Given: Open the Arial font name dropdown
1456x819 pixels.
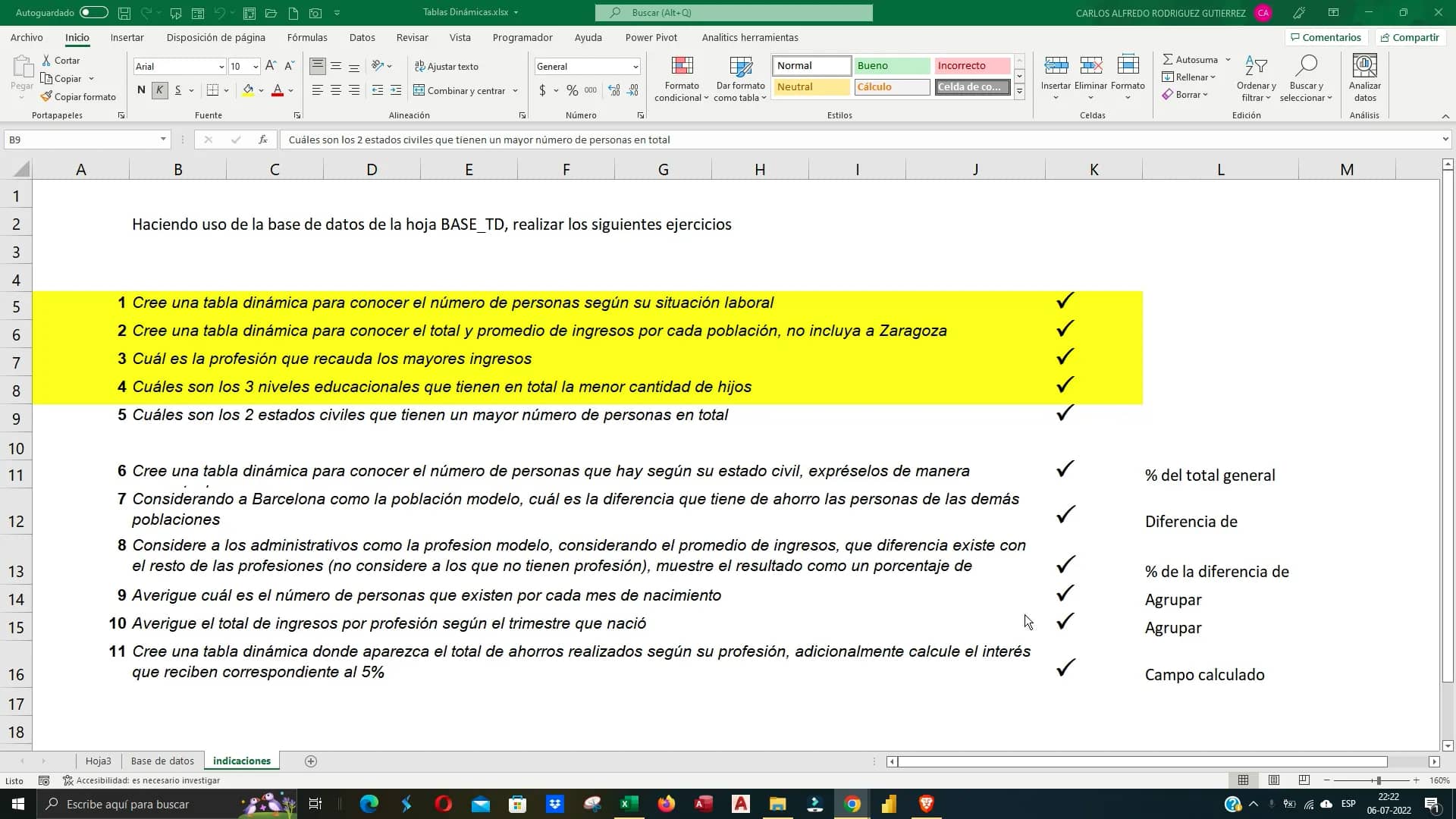Looking at the screenshot, I should click(221, 67).
